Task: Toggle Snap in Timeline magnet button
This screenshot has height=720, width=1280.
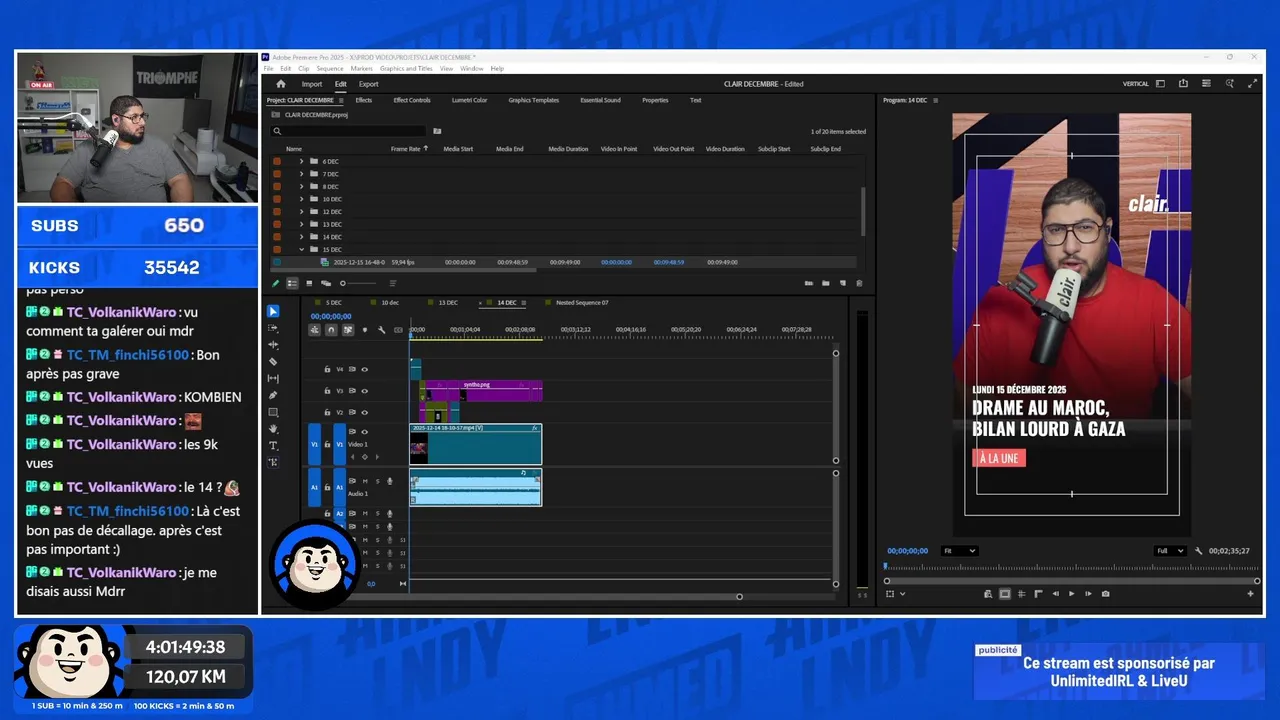Action: click(x=331, y=330)
